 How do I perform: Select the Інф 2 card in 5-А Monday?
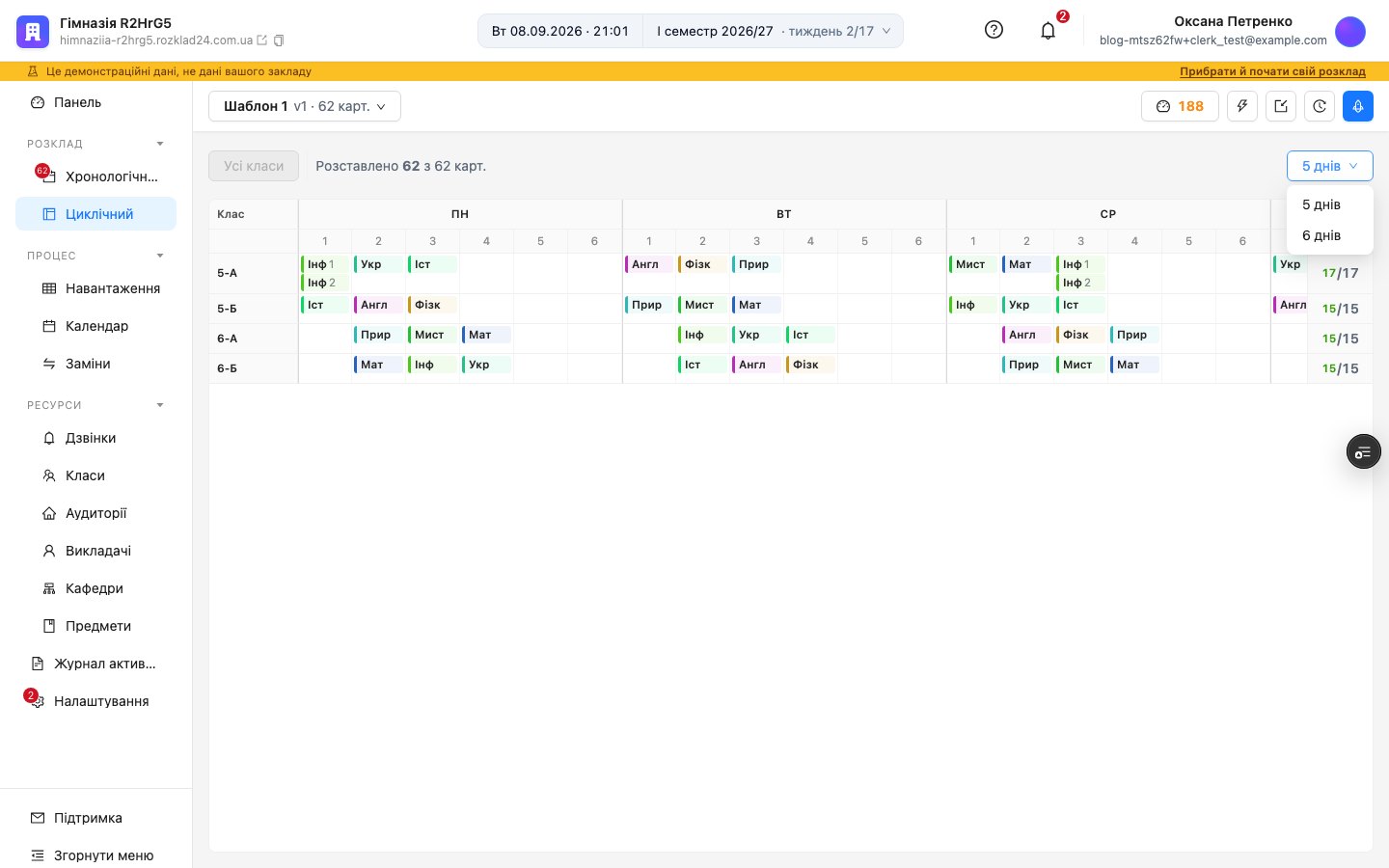tap(325, 283)
